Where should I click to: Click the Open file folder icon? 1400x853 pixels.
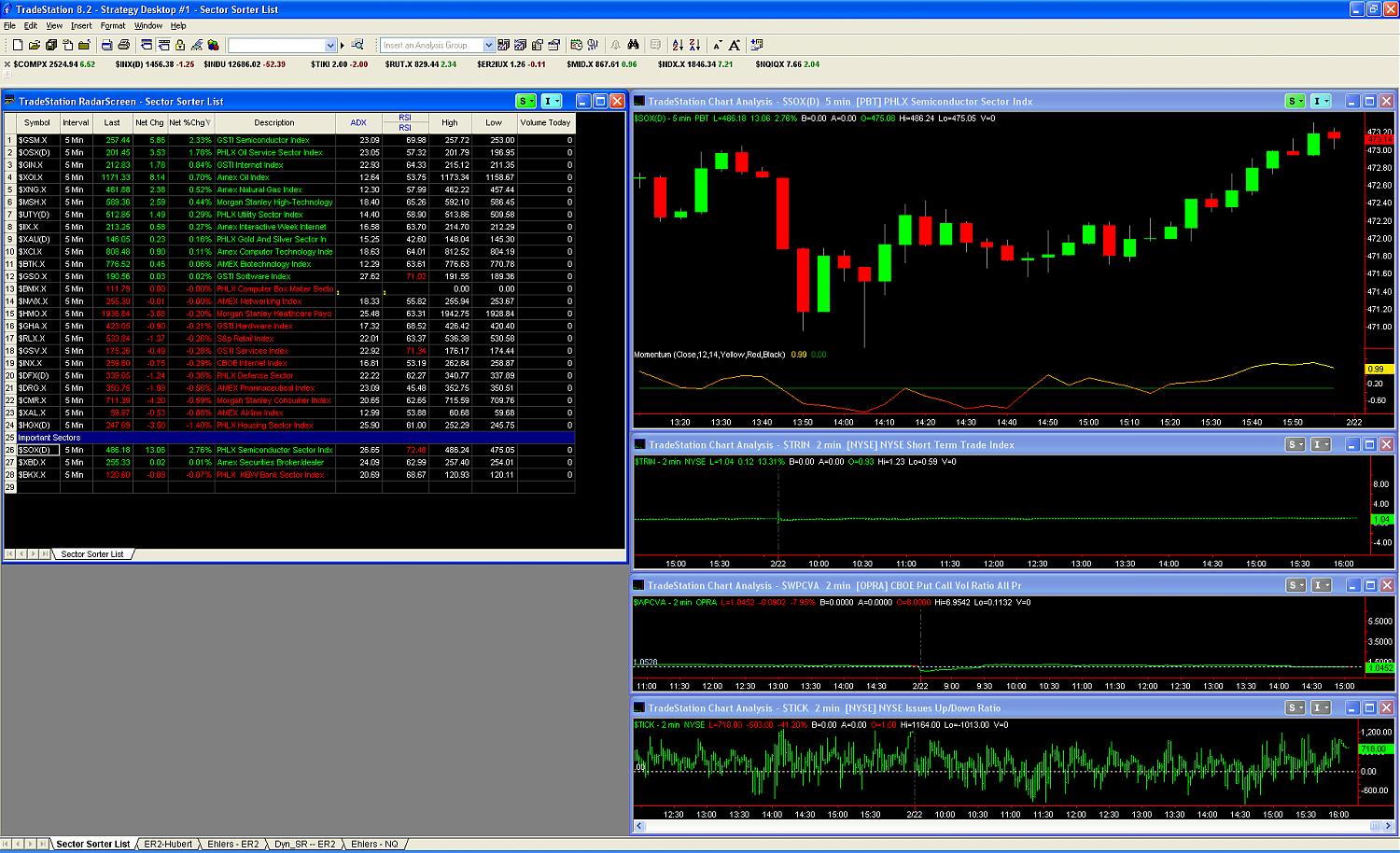coord(35,45)
